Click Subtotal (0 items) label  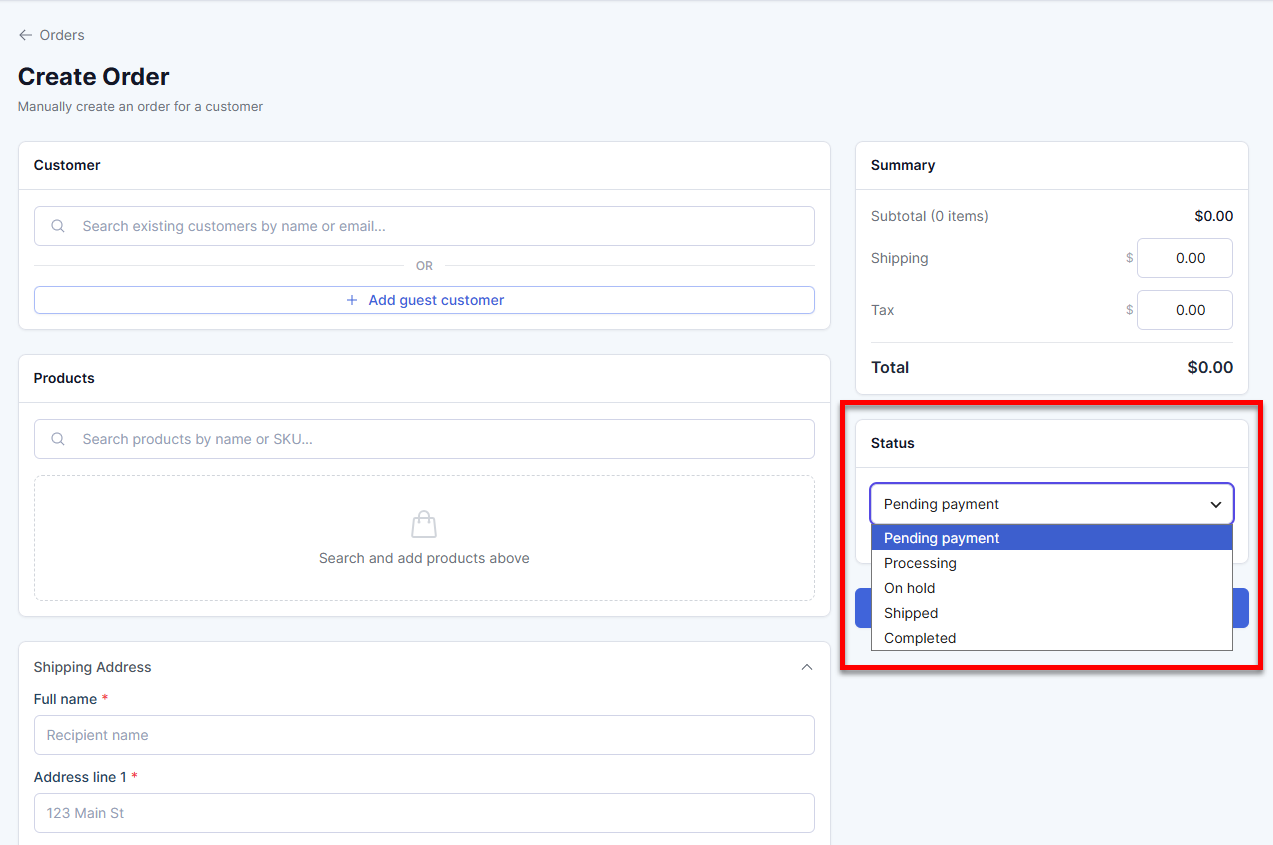coord(930,216)
